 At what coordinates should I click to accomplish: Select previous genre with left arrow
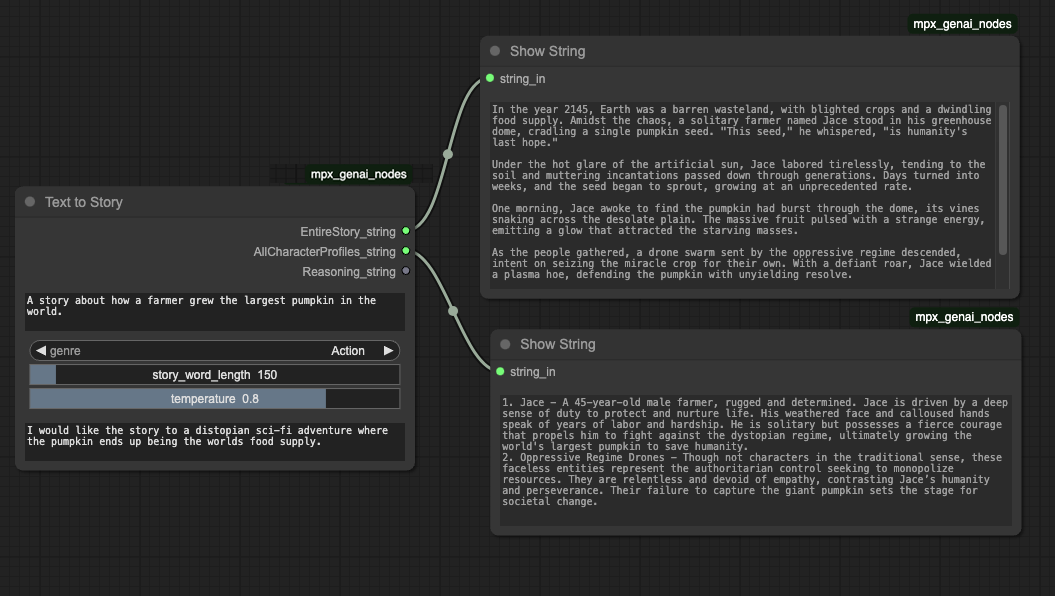[x=41, y=350]
